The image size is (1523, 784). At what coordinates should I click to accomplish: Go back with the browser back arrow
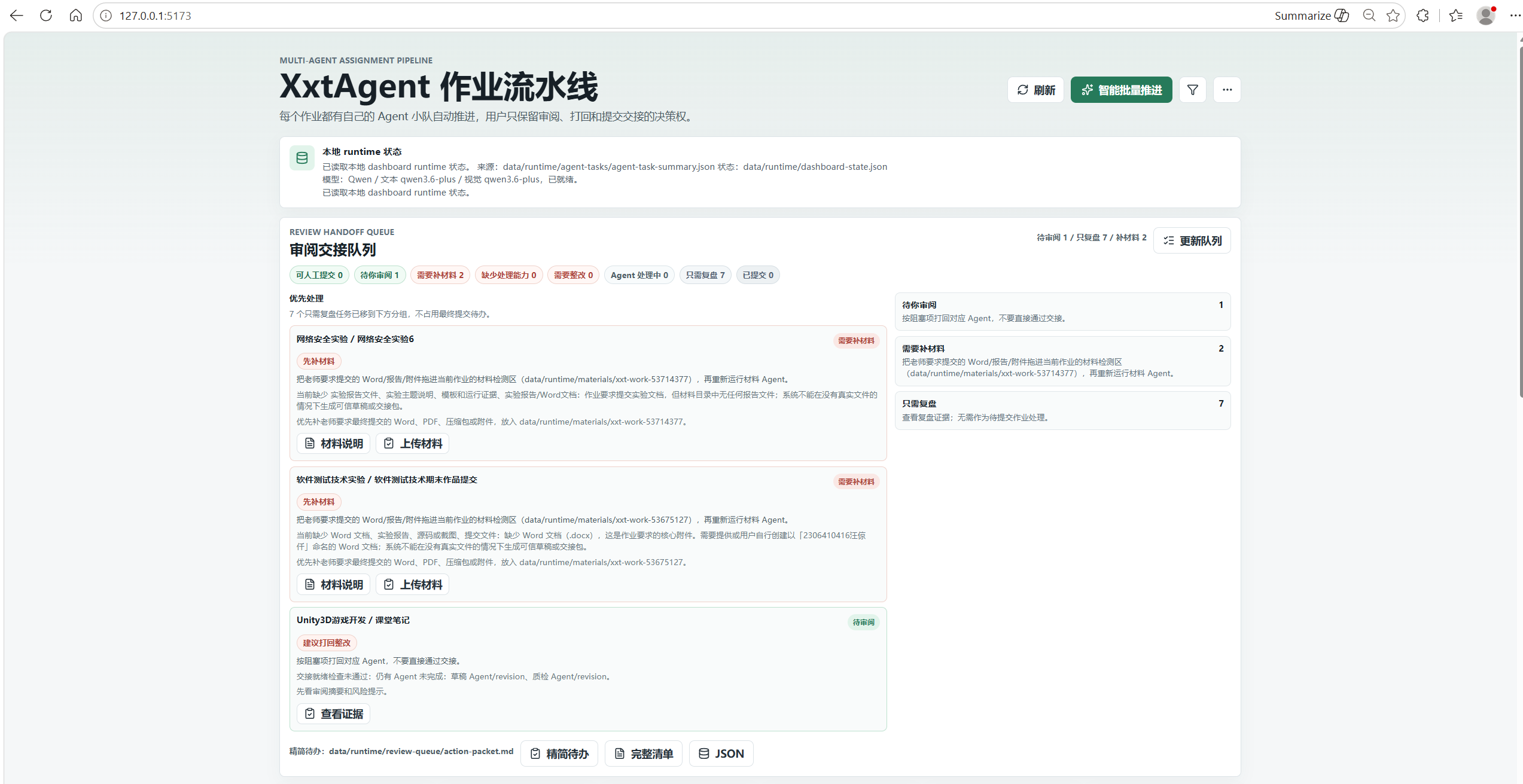pos(17,16)
